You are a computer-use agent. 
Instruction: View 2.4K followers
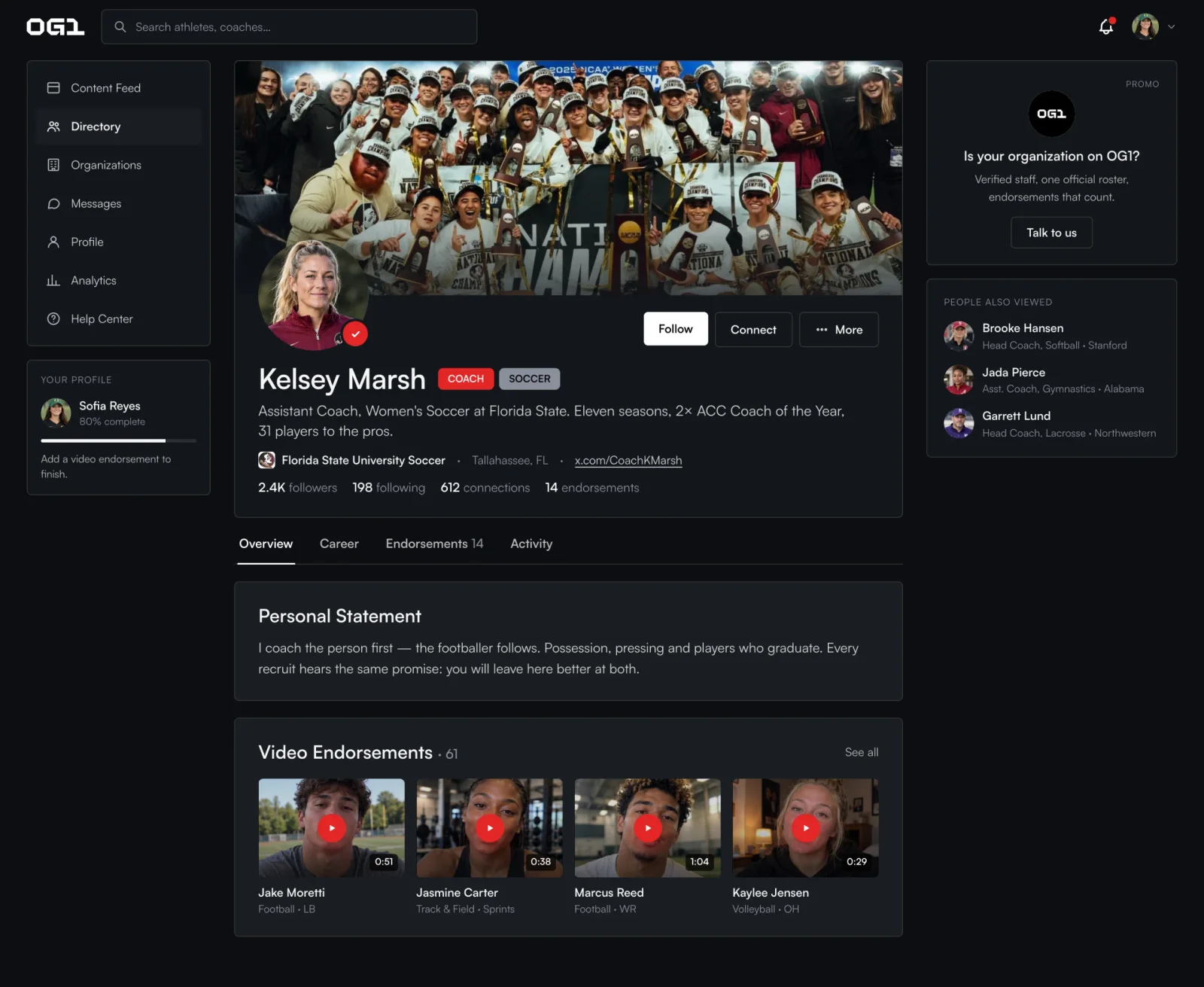point(297,488)
